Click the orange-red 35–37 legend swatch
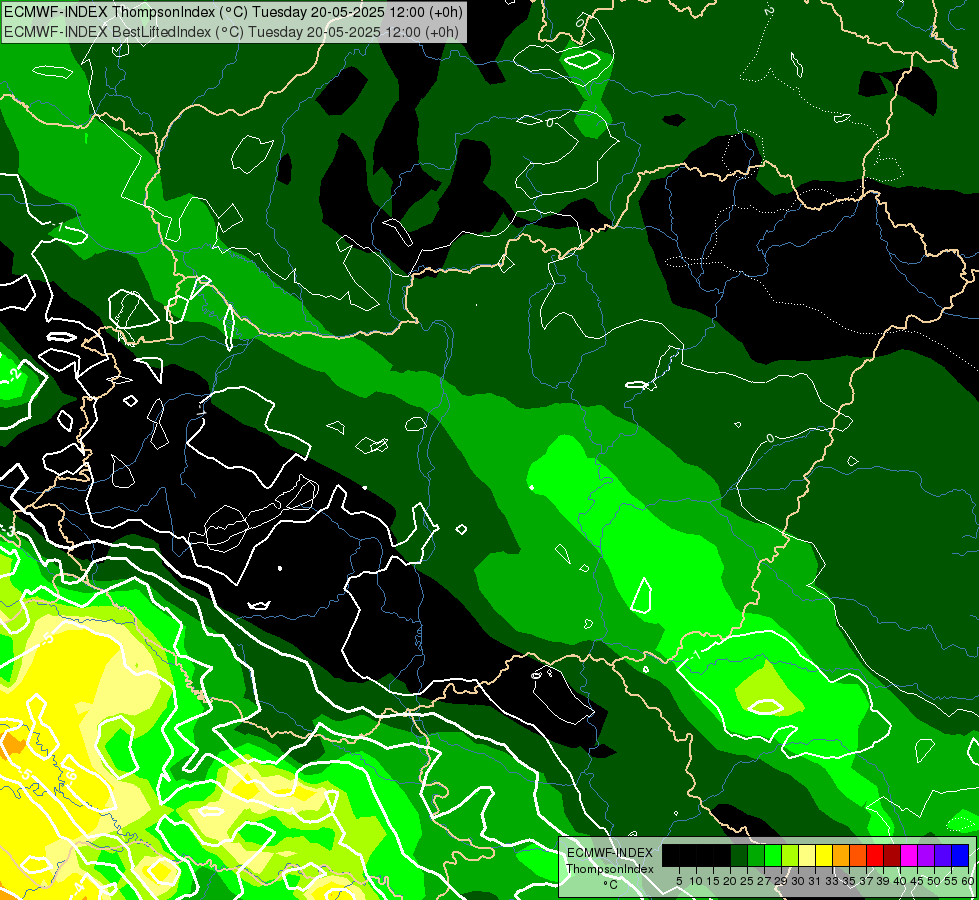 (x=858, y=855)
